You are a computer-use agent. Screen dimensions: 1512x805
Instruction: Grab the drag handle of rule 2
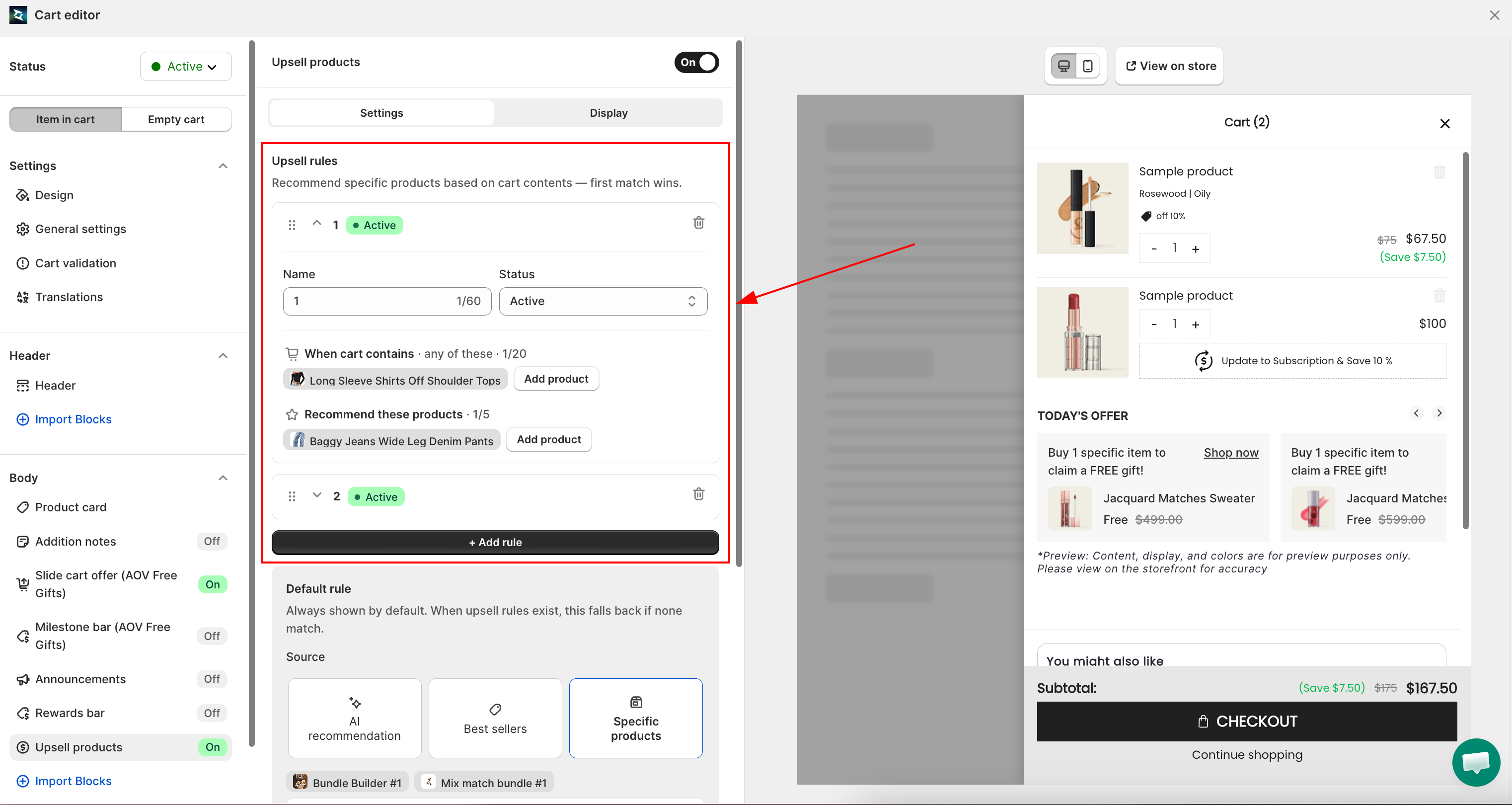pos(292,496)
